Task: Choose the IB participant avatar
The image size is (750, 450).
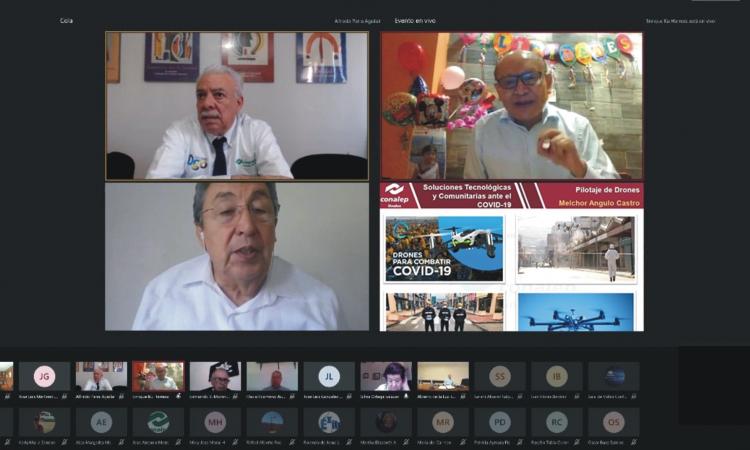Action: (x=557, y=376)
